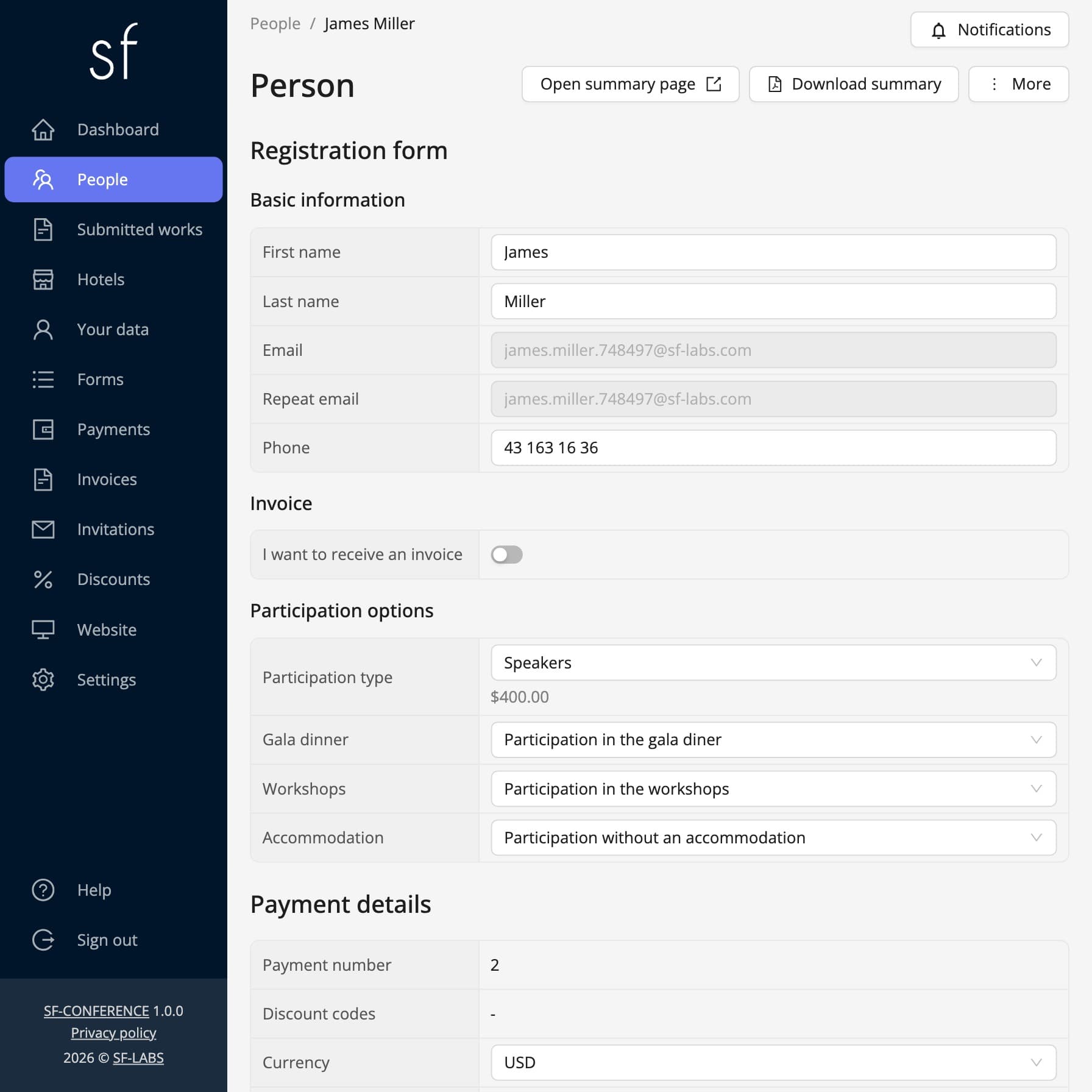Click the $400.00 price text
Image resolution: width=1092 pixels, height=1092 pixels.
[x=520, y=697]
